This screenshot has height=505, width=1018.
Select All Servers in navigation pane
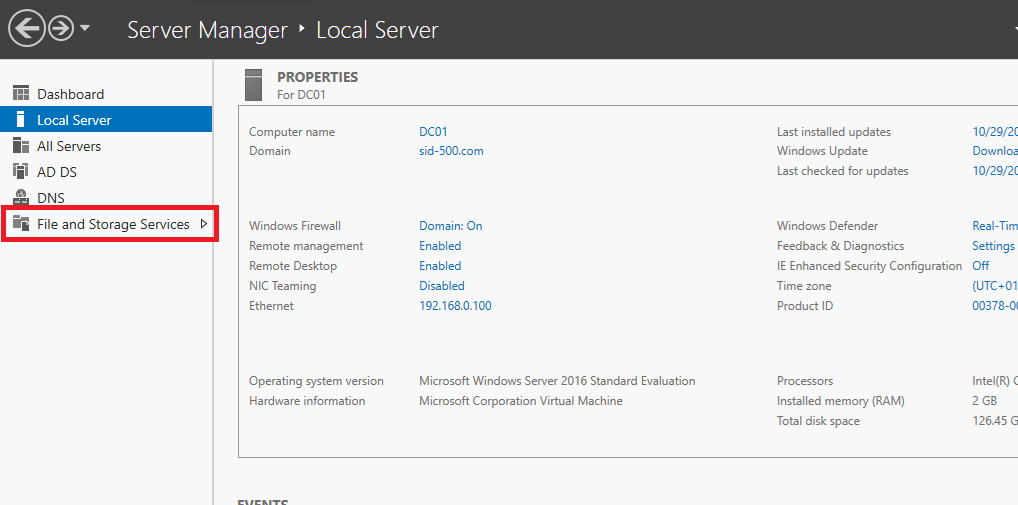point(69,146)
